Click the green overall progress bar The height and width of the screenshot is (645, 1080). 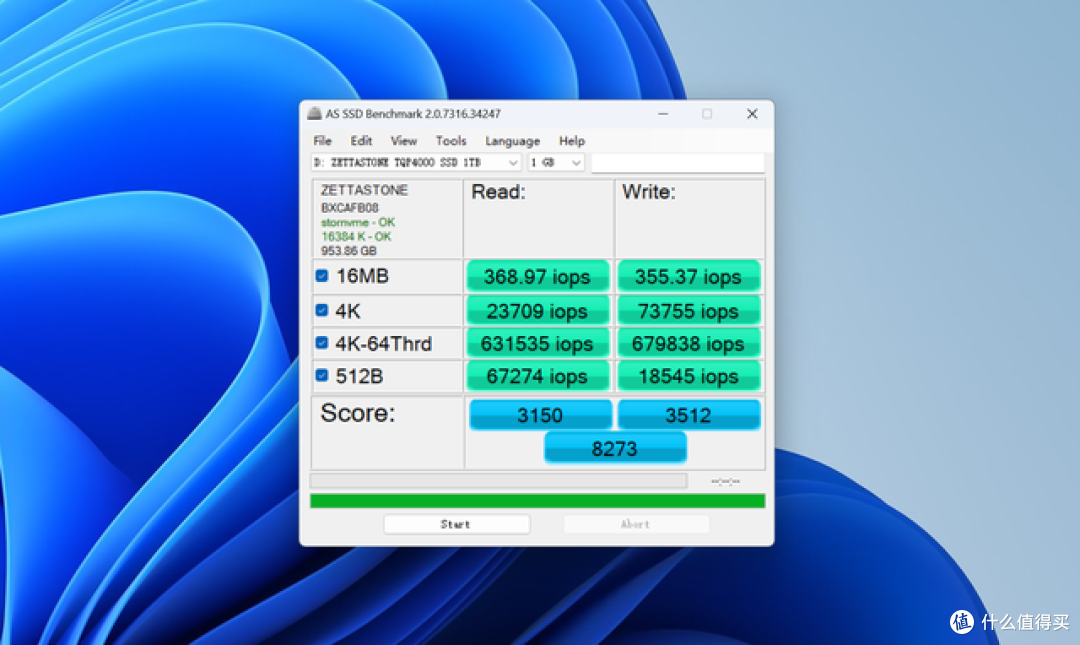537,501
